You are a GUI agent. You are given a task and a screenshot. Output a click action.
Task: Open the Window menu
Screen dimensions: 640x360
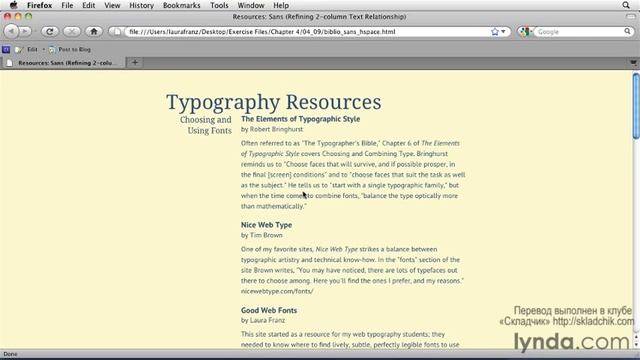click(x=251, y=5)
